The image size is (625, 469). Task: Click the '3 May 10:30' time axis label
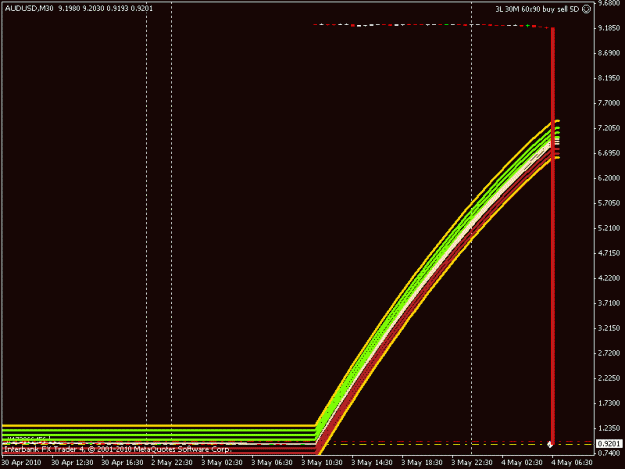322,463
